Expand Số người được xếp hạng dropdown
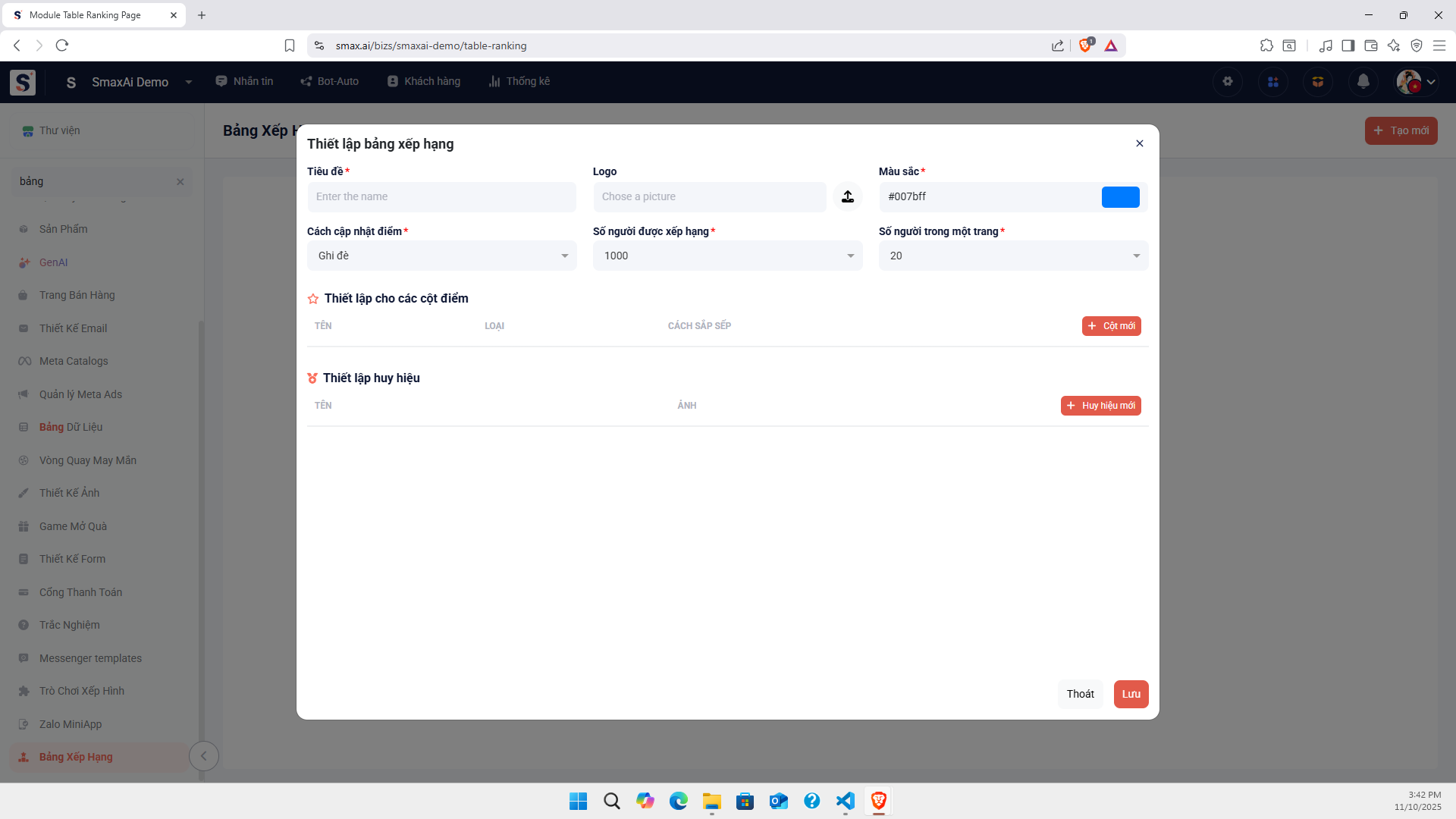The image size is (1456, 819). point(727,256)
